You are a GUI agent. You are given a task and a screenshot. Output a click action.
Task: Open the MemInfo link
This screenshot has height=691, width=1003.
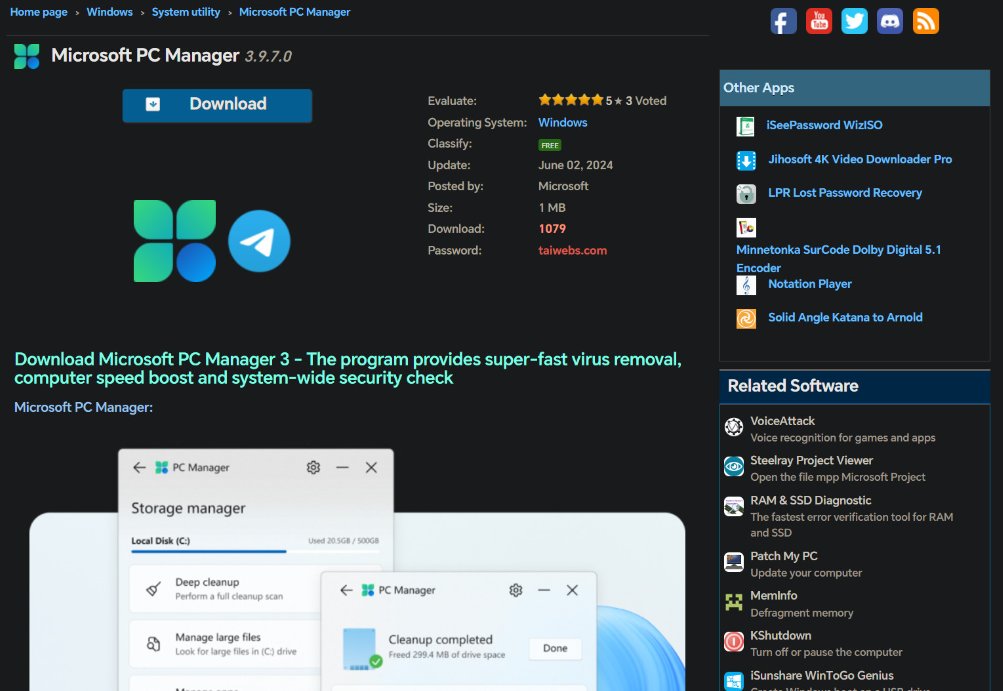pos(773,595)
